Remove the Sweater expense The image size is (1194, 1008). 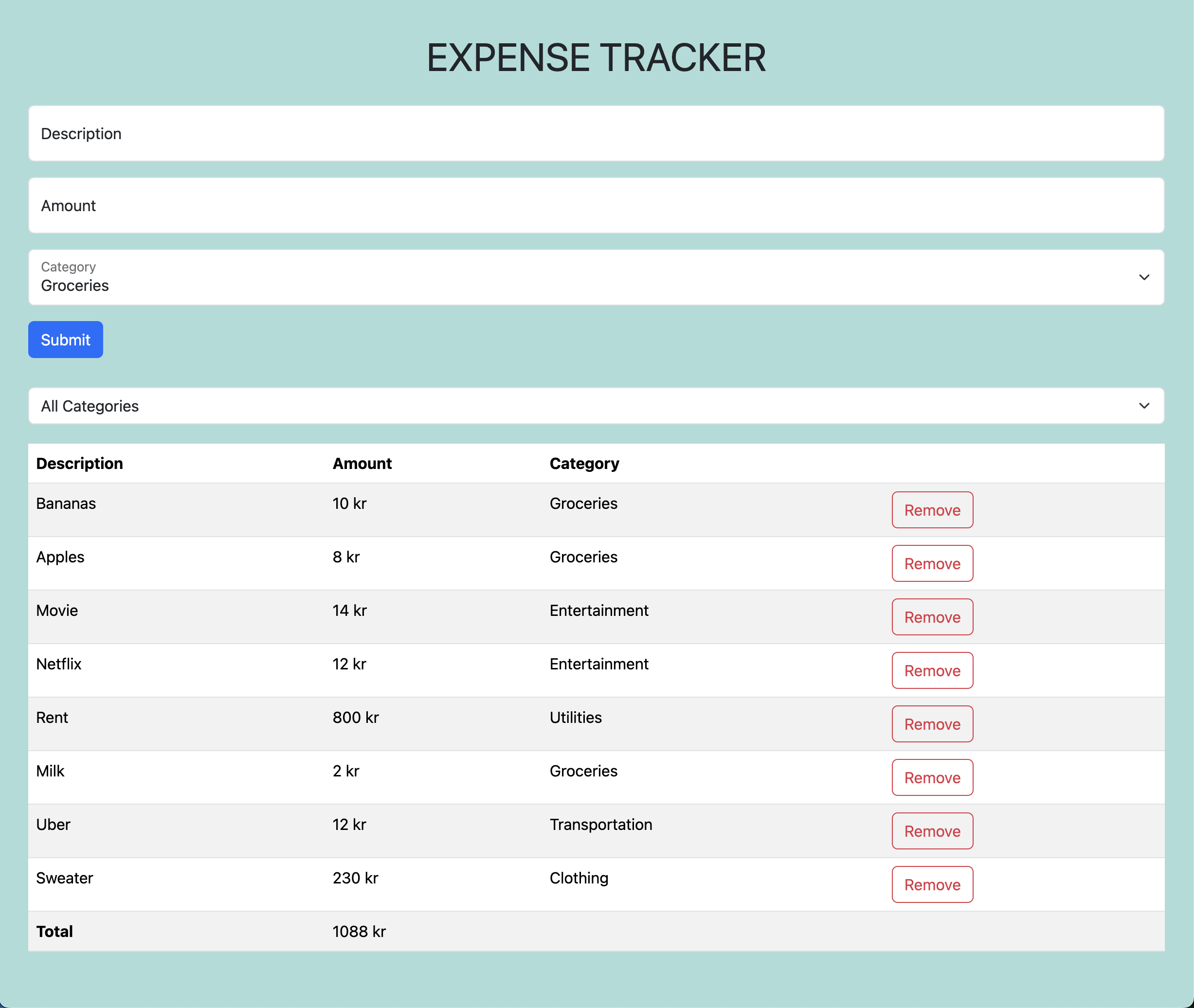click(x=932, y=884)
